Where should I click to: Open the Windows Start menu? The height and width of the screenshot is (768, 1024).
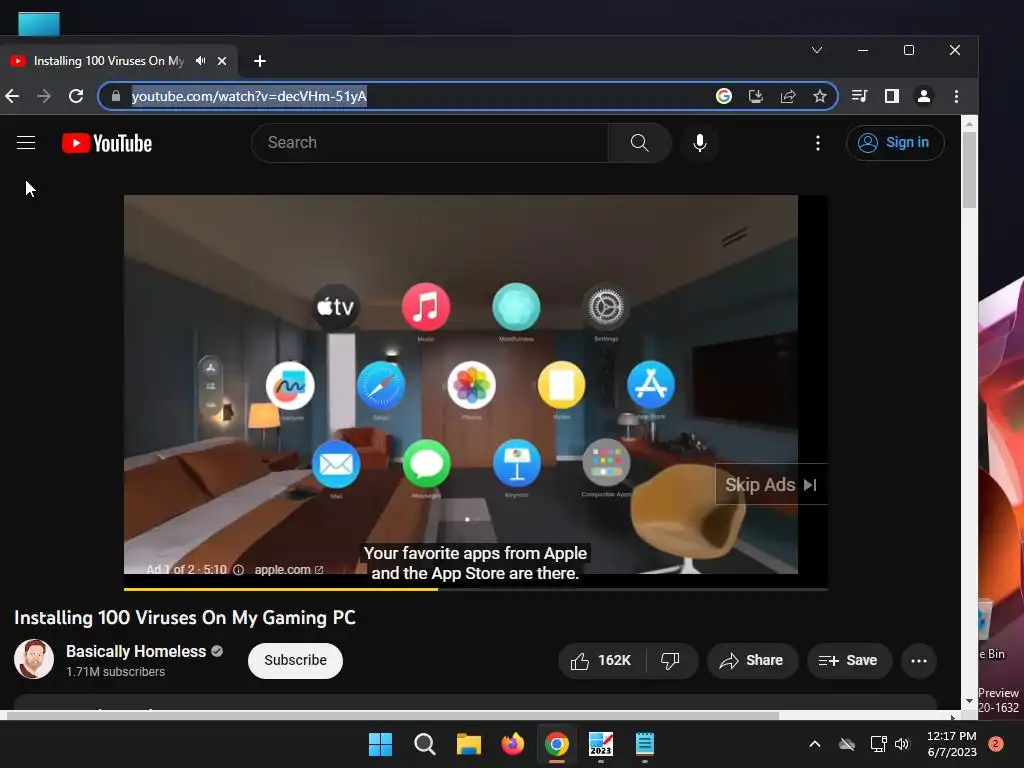click(x=380, y=744)
